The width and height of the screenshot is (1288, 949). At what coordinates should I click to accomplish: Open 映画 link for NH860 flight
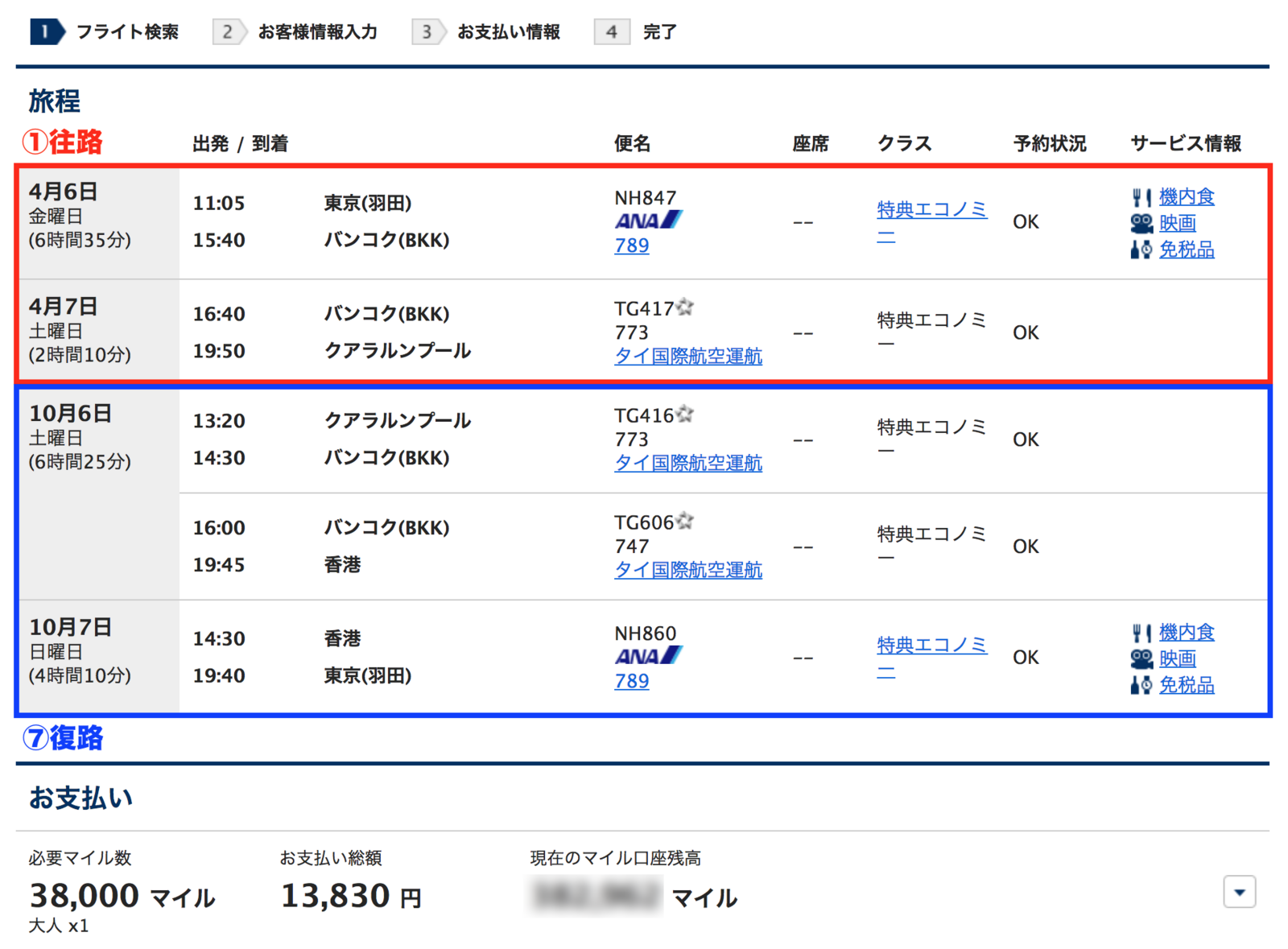(1178, 658)
